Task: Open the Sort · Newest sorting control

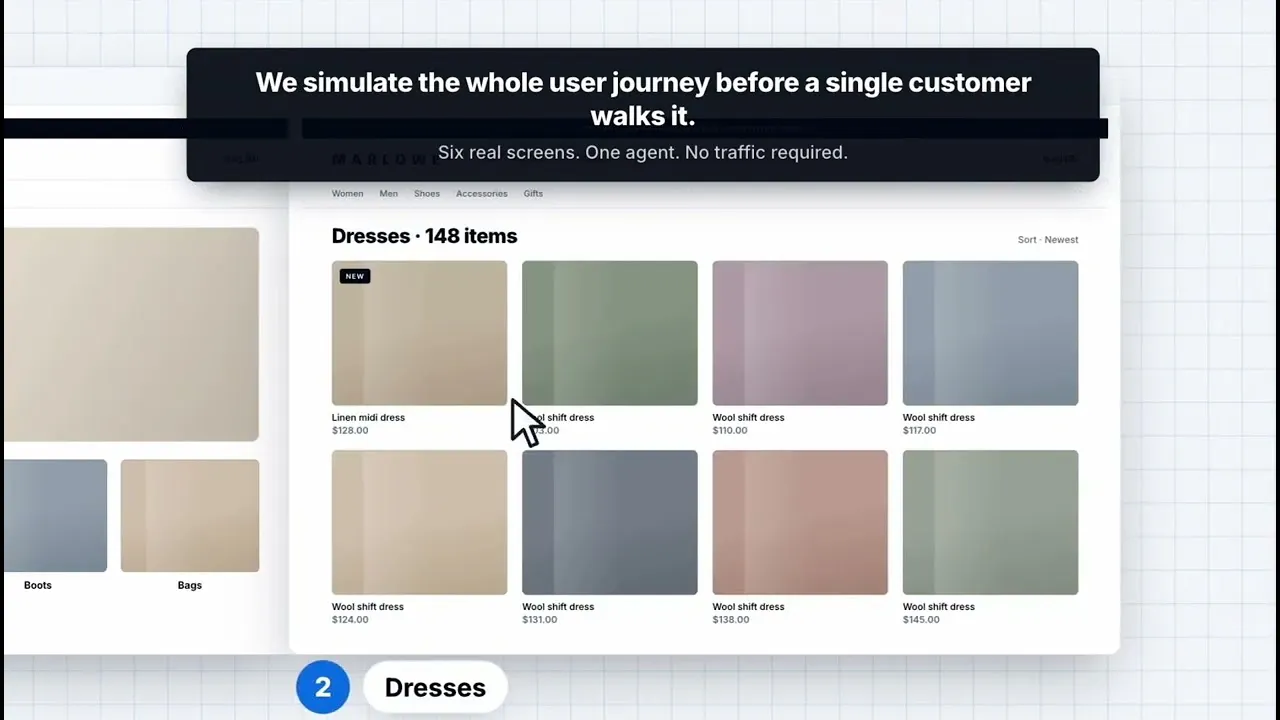Action: click(1048, 240)
